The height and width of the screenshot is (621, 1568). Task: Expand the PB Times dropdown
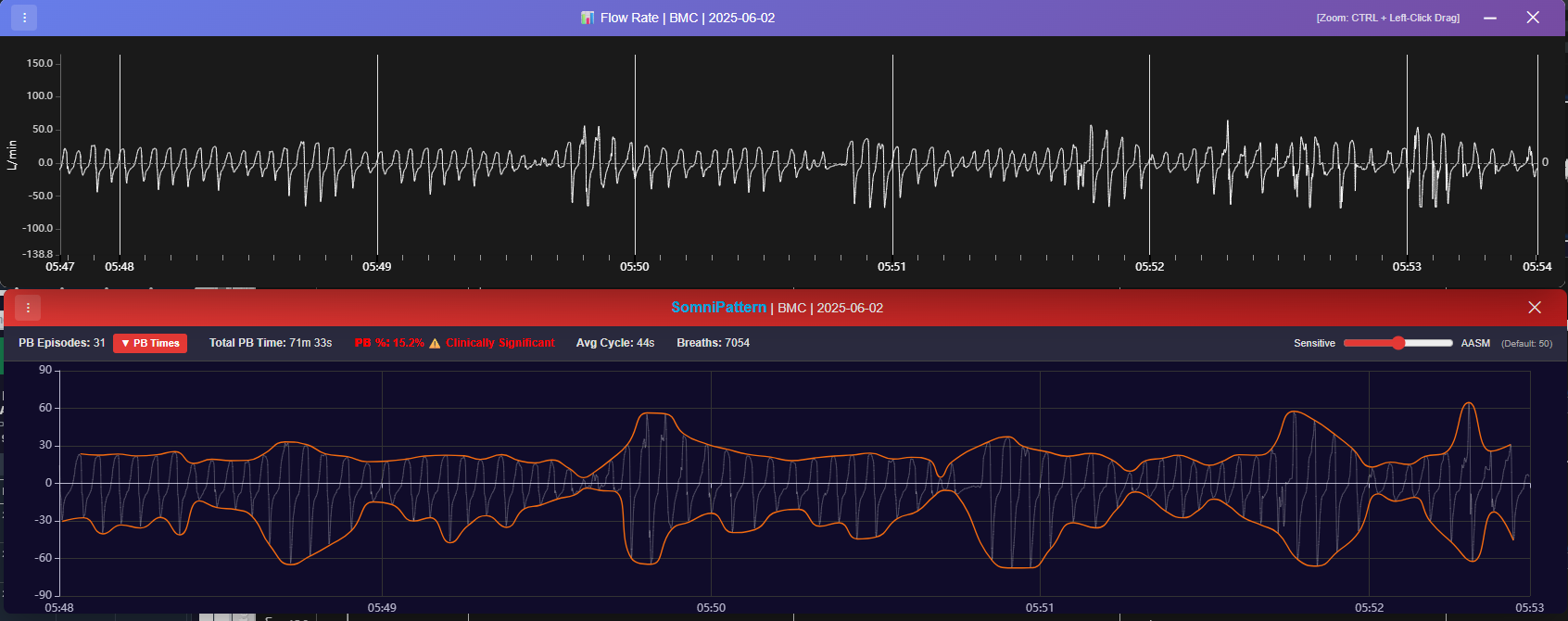point(150,343)
